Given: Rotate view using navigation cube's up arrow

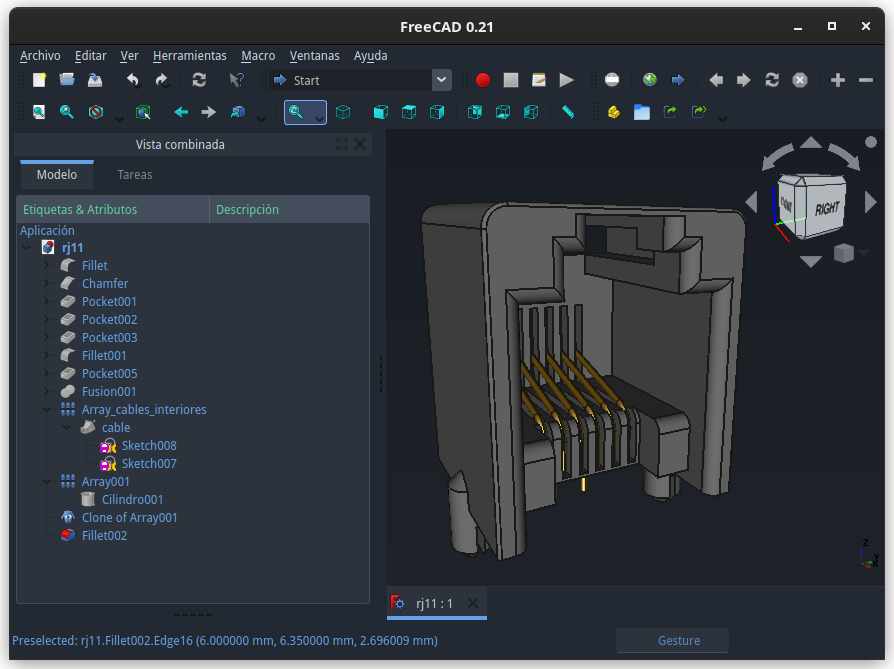Looking at the screenshot, I should (811, 143).
